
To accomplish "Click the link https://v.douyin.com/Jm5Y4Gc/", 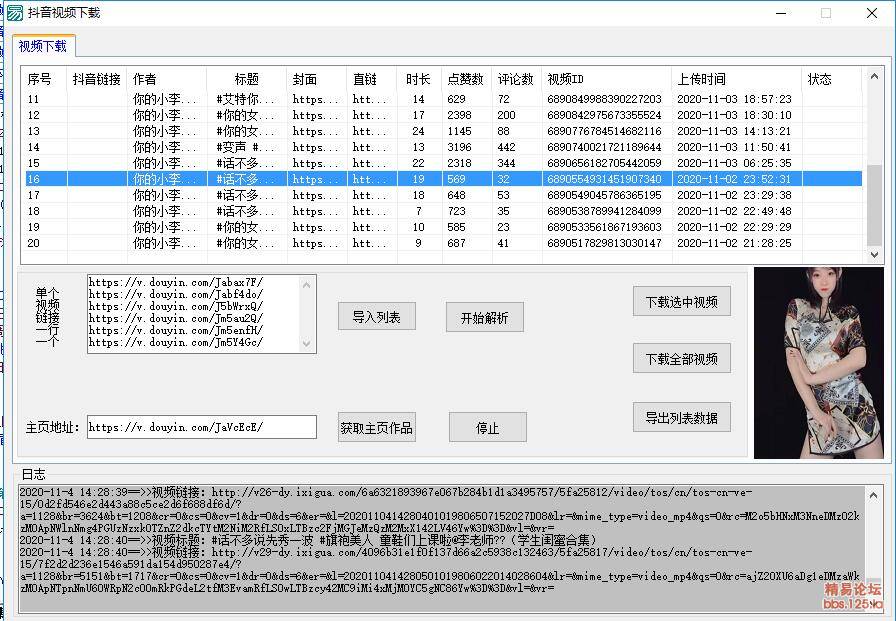I will (x=176, y=342).
